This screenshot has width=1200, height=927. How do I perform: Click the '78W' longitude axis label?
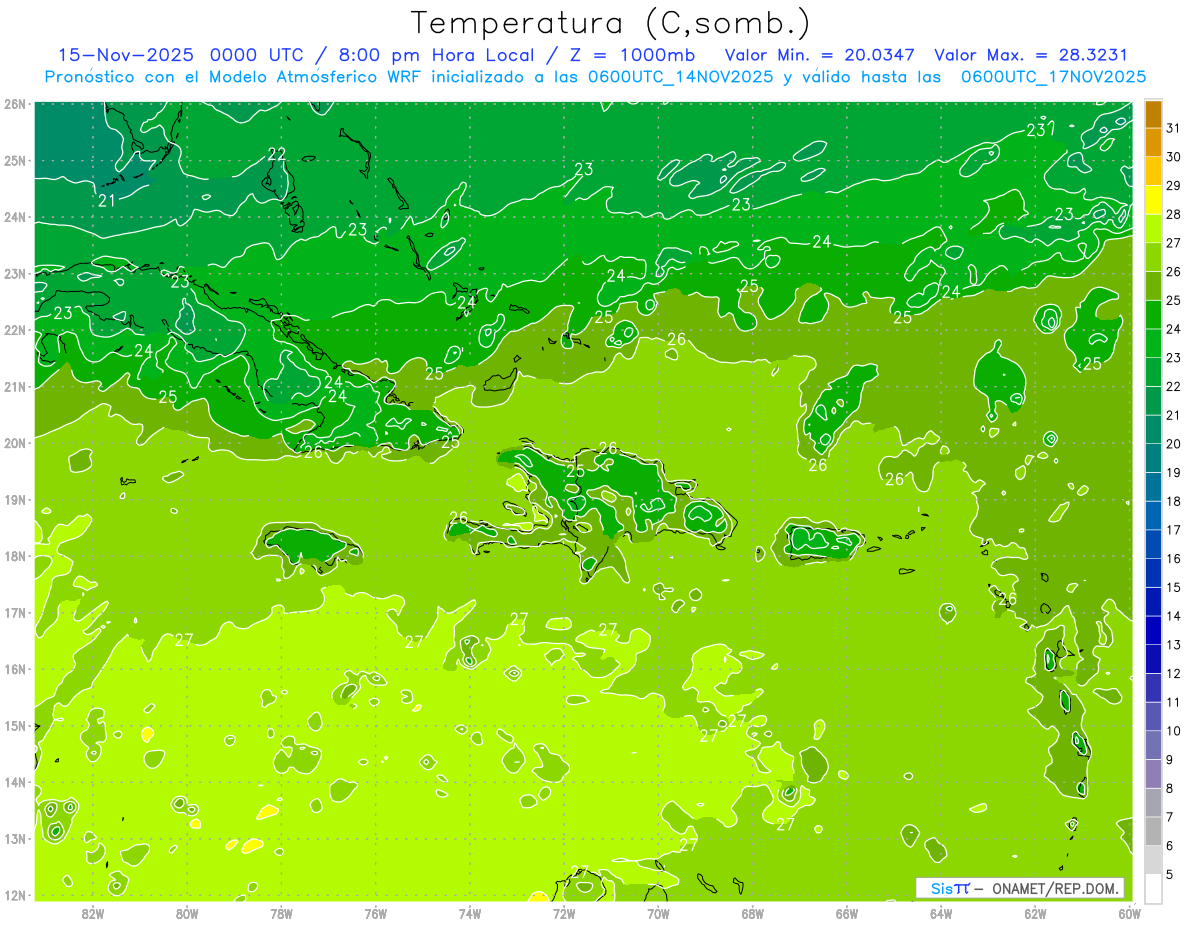(281, 912)
